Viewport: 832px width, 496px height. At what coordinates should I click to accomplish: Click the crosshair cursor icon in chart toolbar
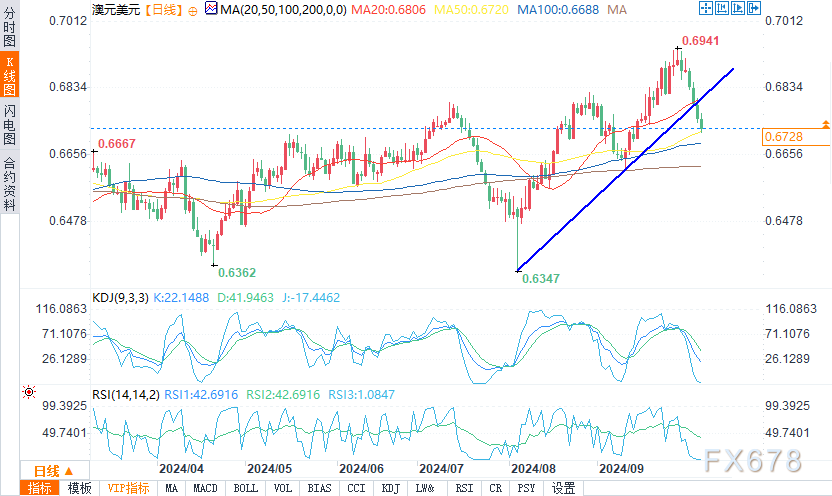[x=706, y=8]
